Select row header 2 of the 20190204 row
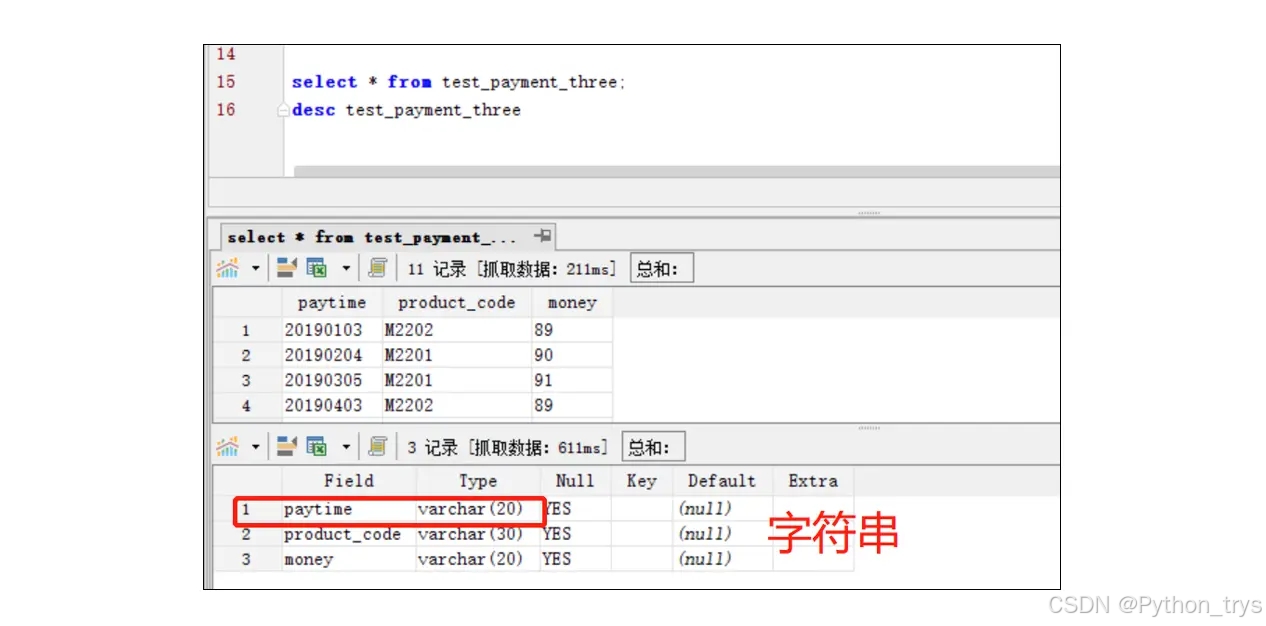Screen dimensions: 1266x626 (247, 355)
